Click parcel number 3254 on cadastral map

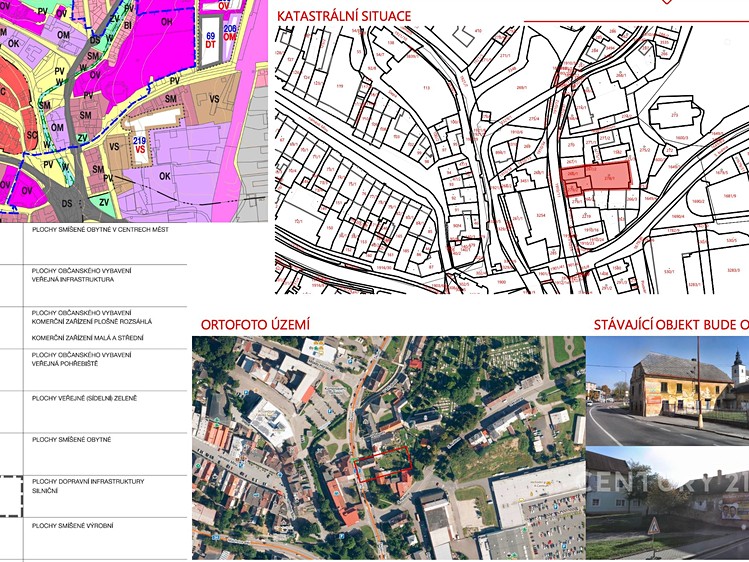click(x=540, y=215)
